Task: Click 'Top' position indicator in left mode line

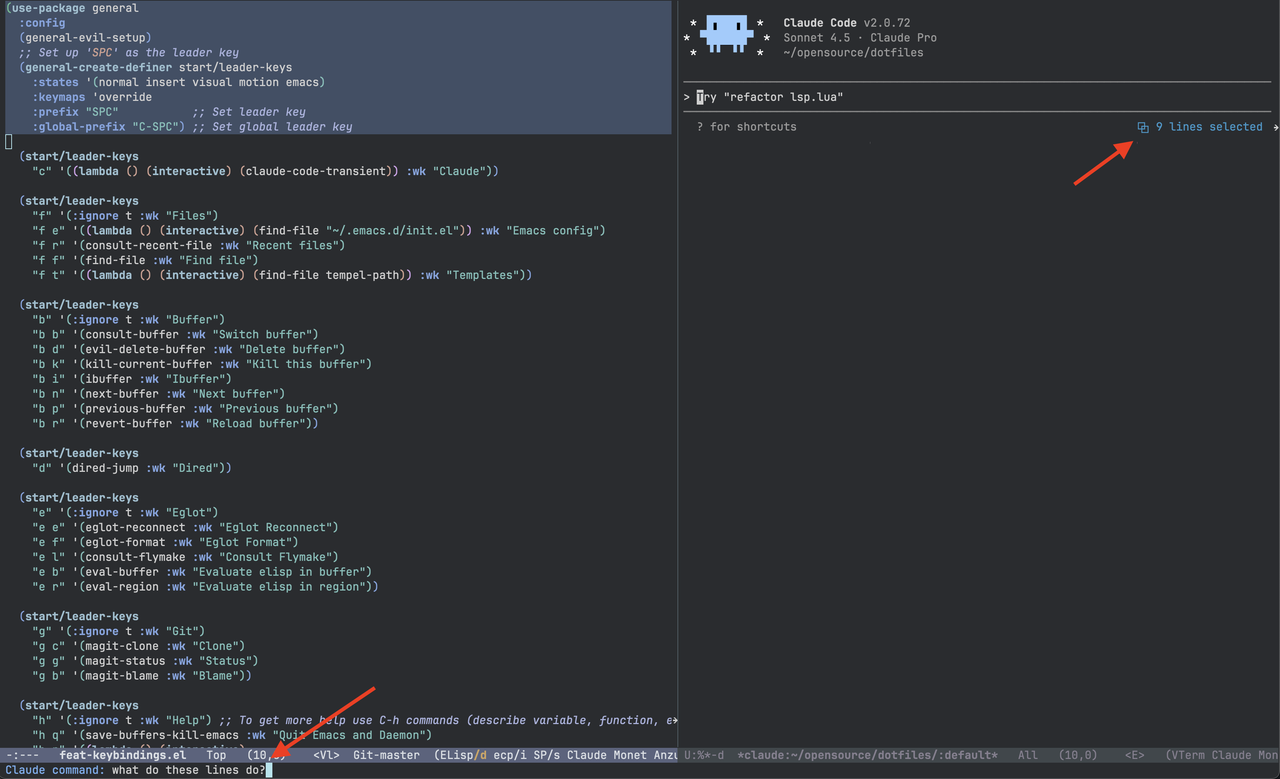Action: (216, 755)
